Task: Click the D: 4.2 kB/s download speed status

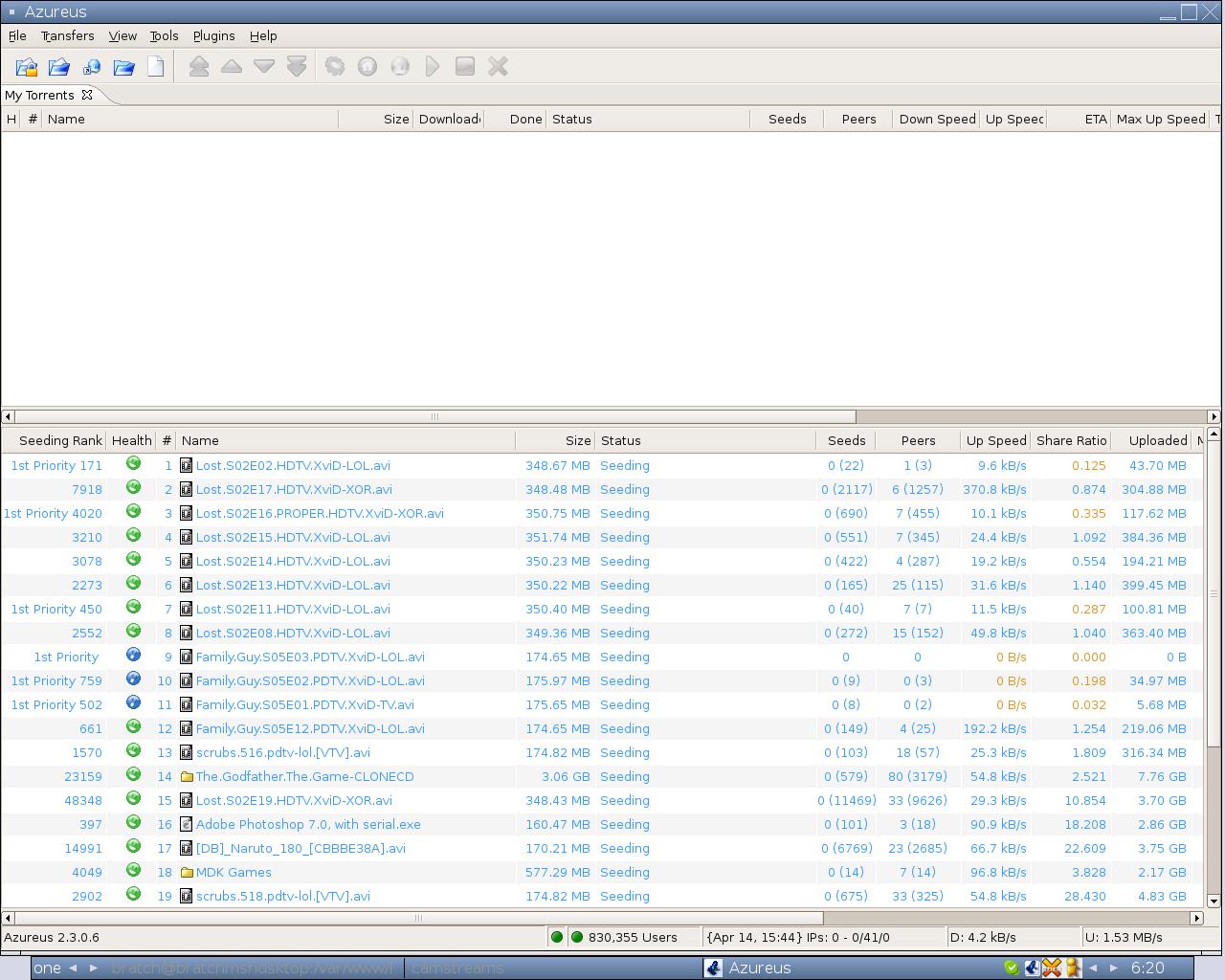Action: (x=984, y=937)
